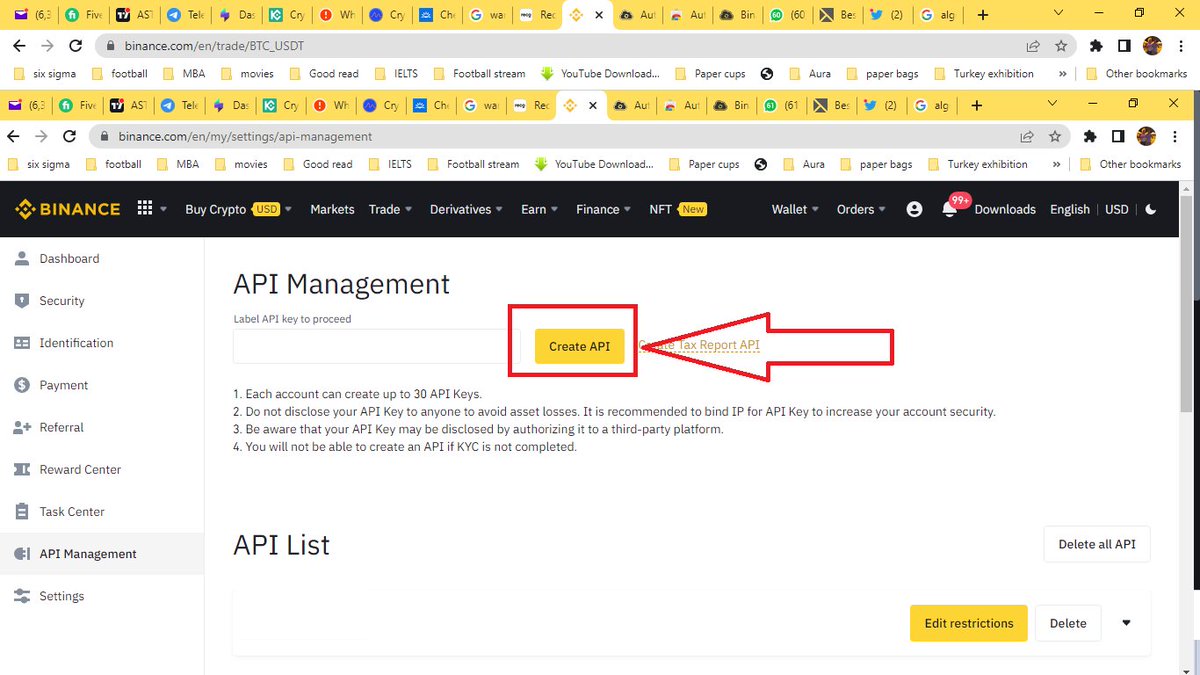
Task: Reload the api-management page
Action: pos(69,136)
